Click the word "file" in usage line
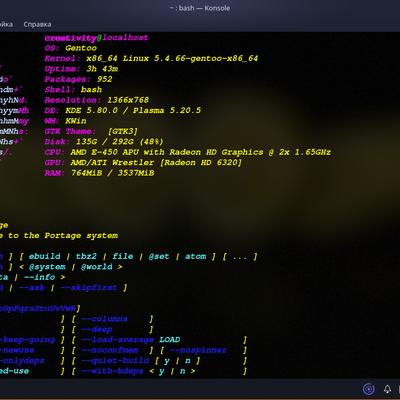The height and width of the screenshot is (400, 400). [123, 256]
